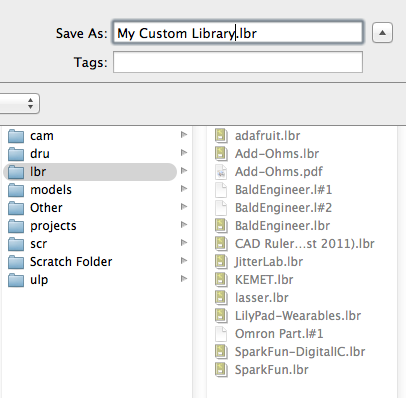
Task: Click the BaldEngineer.lbr library file icon
Action: pos(221,226)
